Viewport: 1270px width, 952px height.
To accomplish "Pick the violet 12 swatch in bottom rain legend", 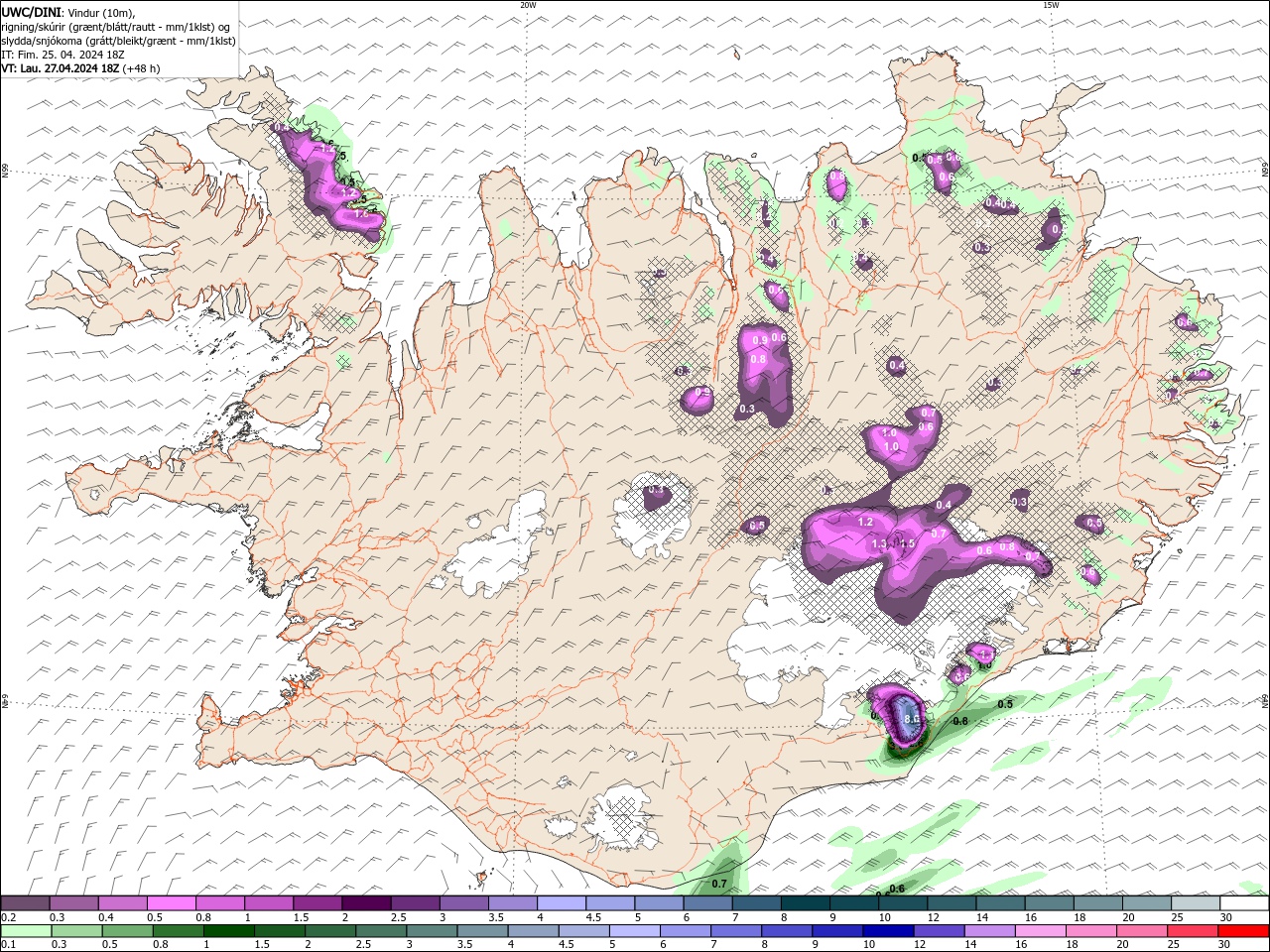I will [x=939, y=931].
